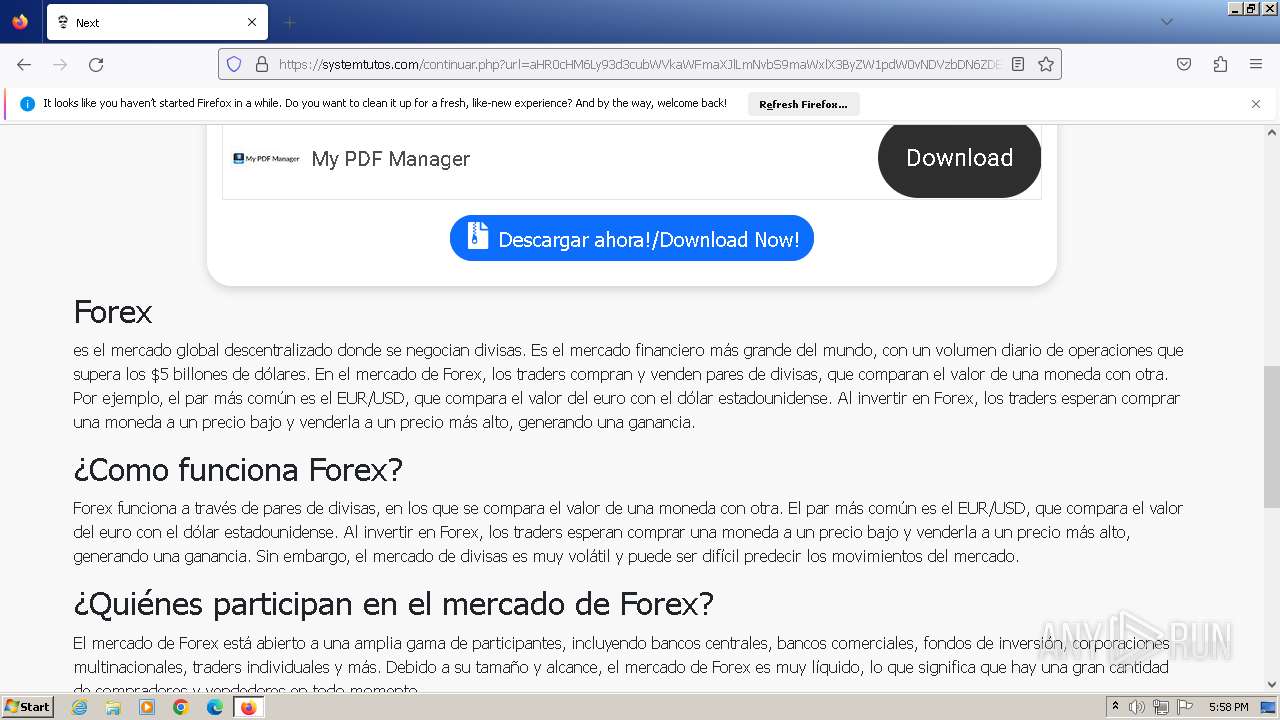Click the My PDF Manager title text

(x=390, y=159)
